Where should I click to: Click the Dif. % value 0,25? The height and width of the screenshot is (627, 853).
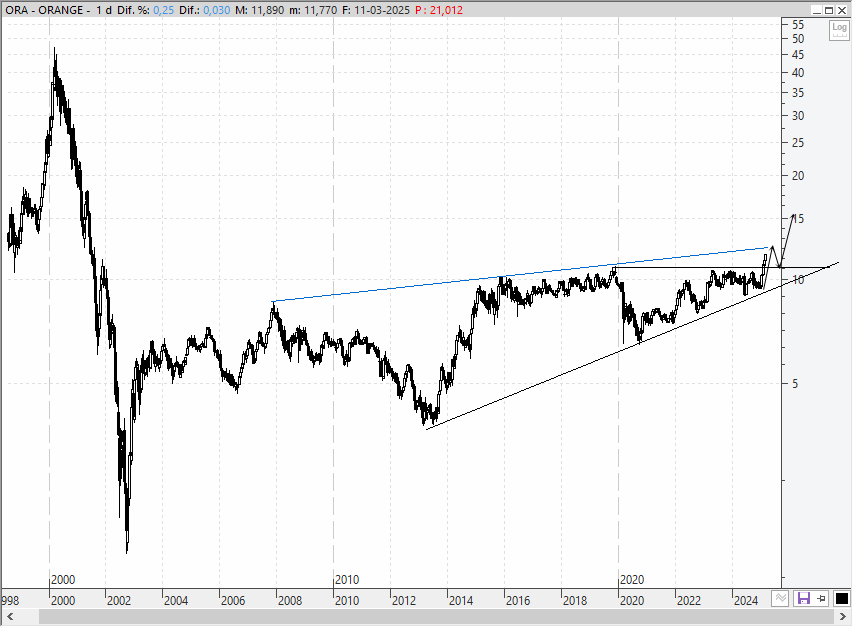[x=163, y=10]
